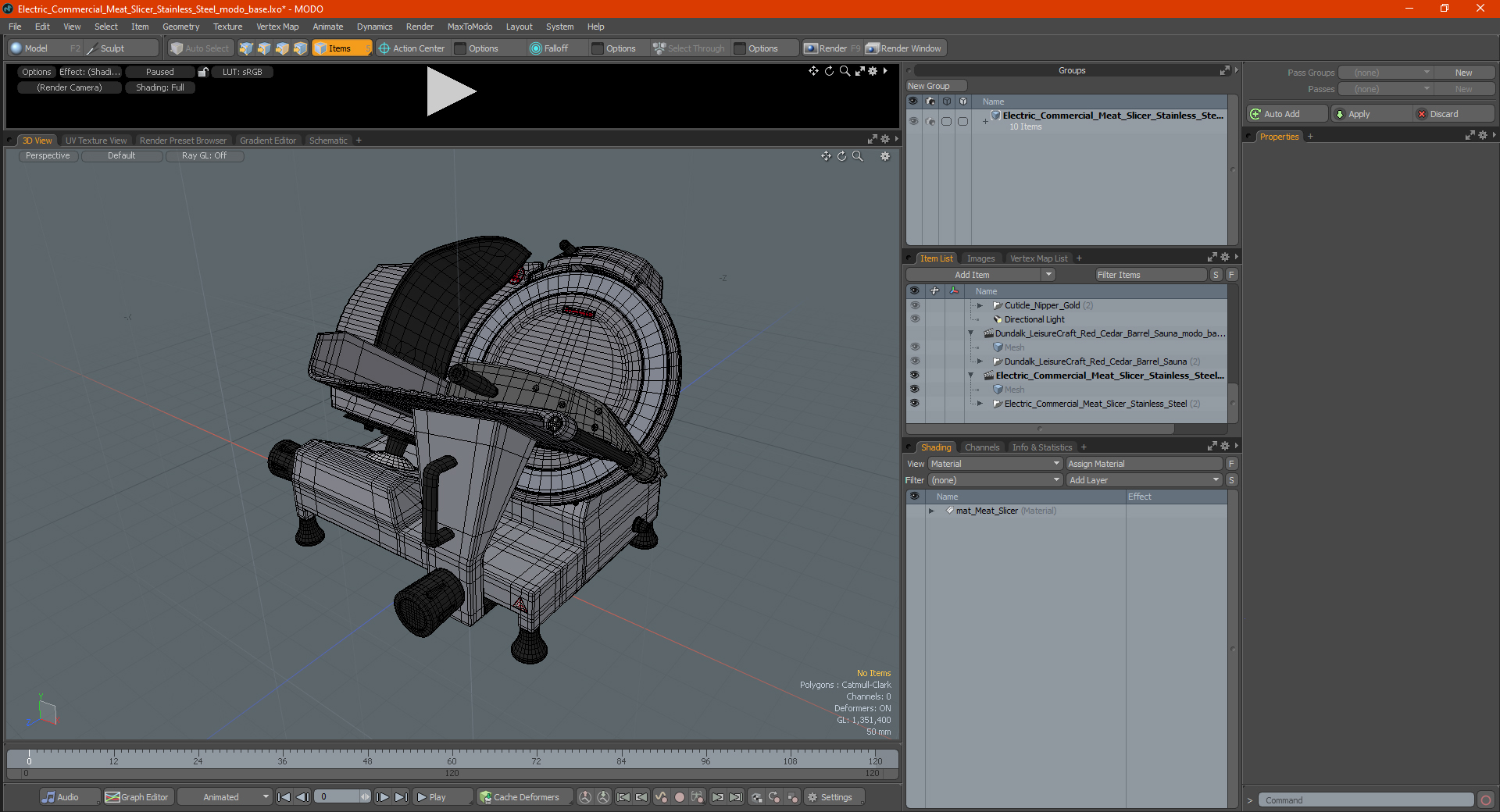
Task: Expand Cuticle_Nipper_Gold tree item
Action: pos(980,305)
